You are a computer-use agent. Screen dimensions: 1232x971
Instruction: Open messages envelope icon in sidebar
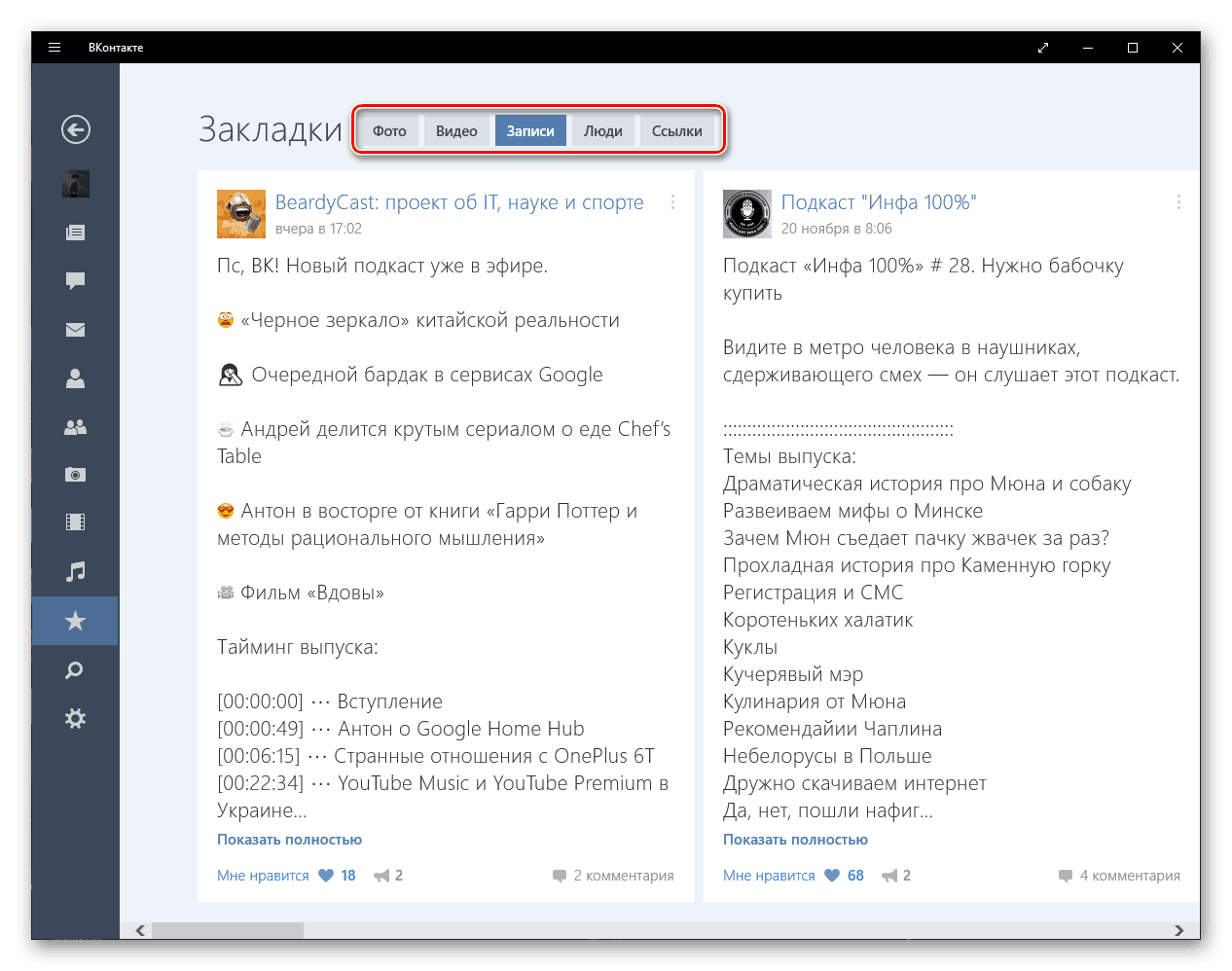[x=75, y=330]
